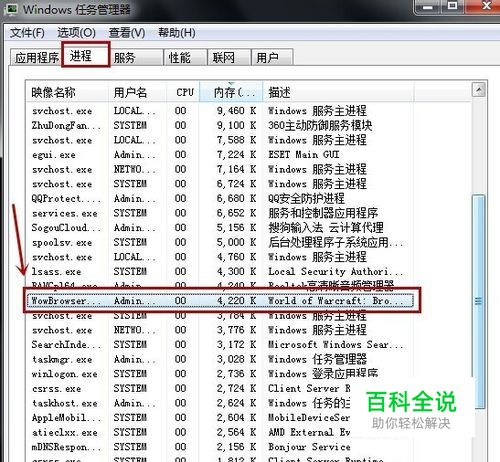
Task: Click description 服务和控制器应用程序
Action: (x=323, y=213)
